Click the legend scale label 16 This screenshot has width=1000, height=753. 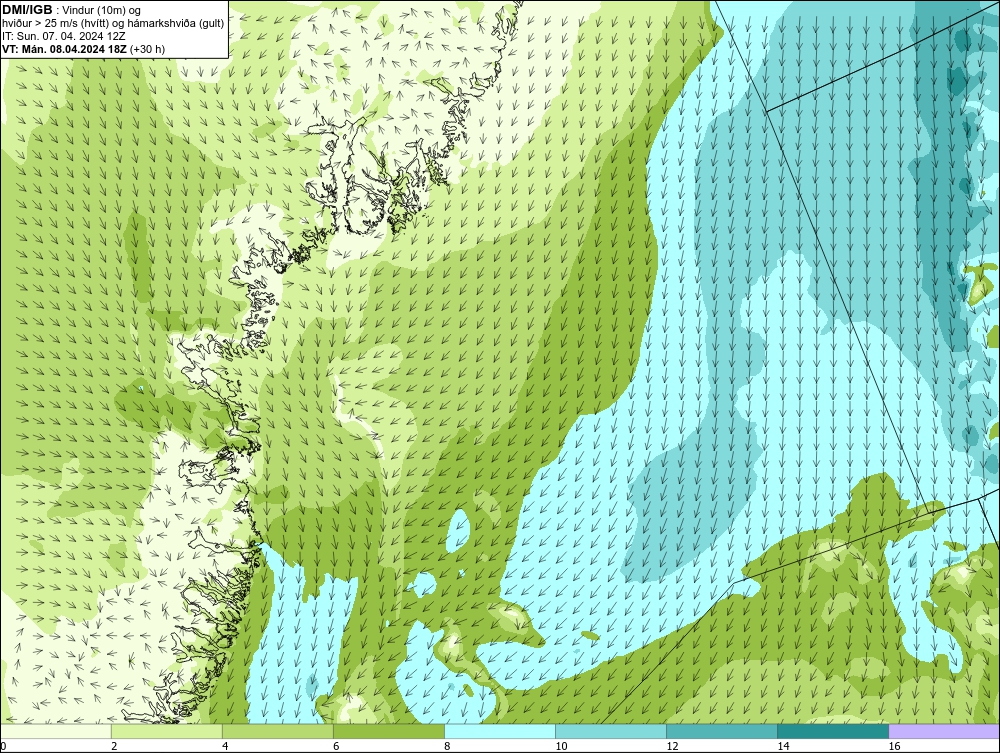(894, 747)
